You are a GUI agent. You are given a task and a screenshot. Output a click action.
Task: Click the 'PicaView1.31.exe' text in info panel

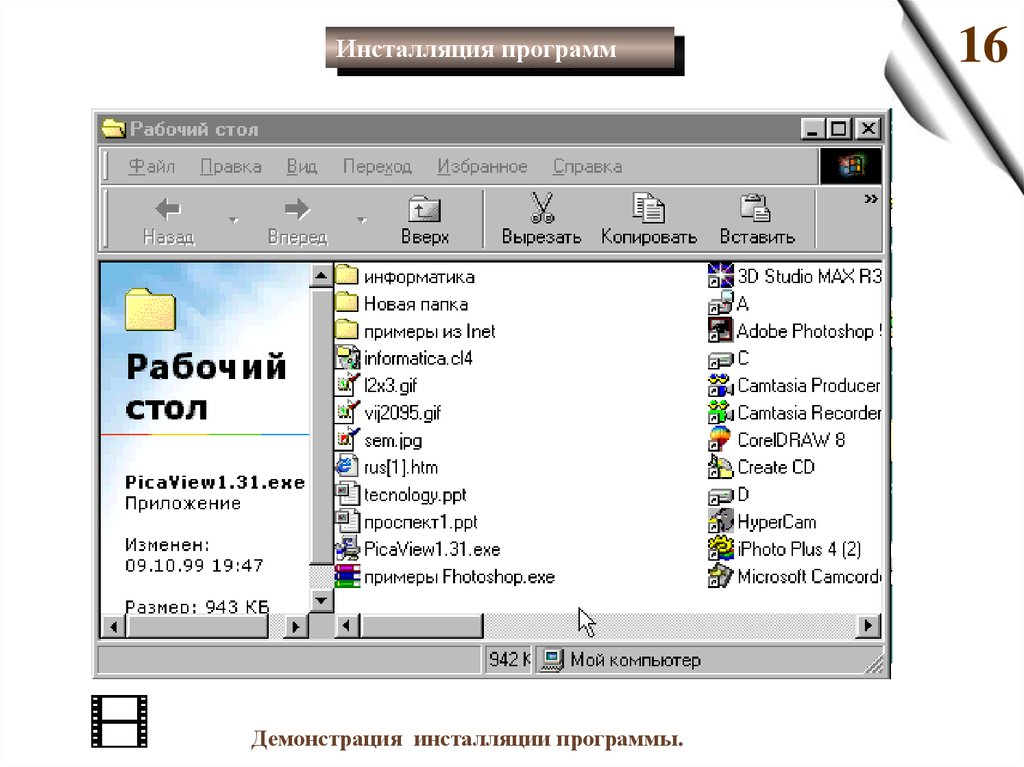(215, 483)
